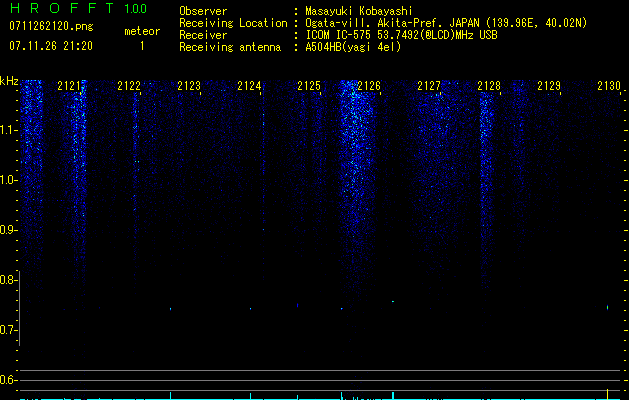Click the Receiving antenna label
Screen dimensions: 629x400
[230, 47]
